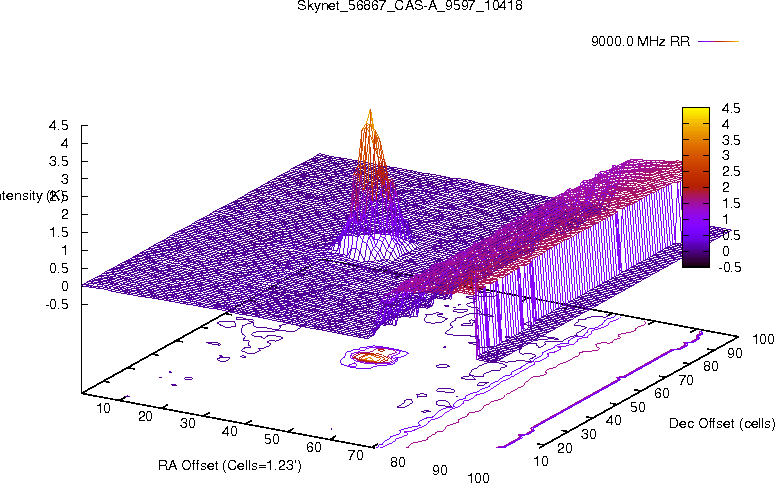This screenshot has width=775, height=483.
Task: Click the 100 tick on the RA Offset axis
Action: coord(478,478)
